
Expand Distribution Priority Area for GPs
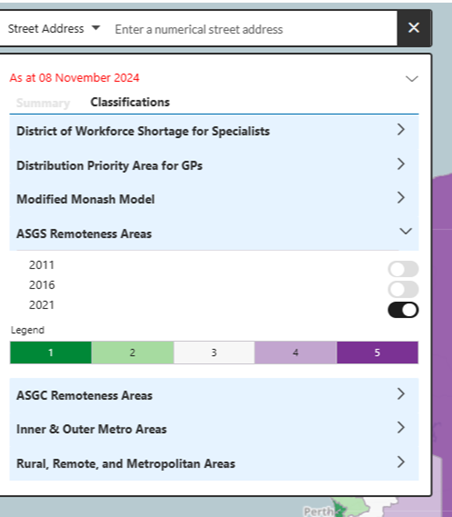click(214, 165)
